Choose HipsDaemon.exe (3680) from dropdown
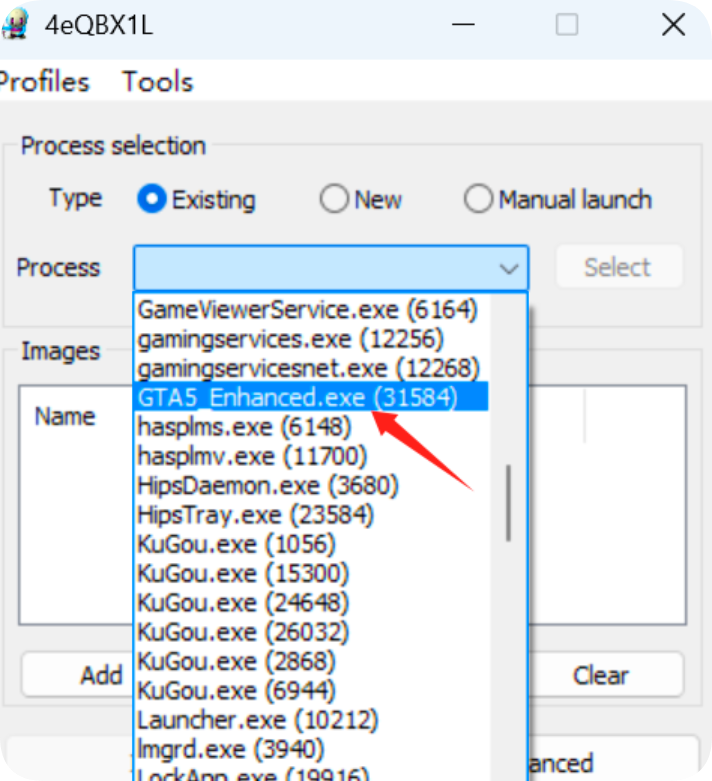This screenshot has width=712, height=781. (x=268, y=486)
